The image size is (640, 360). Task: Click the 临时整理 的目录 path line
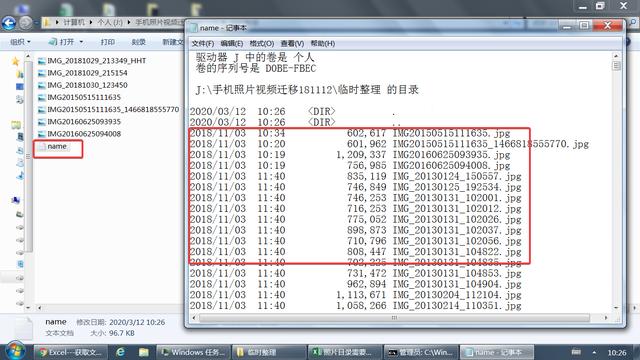click(x=307, y=90)
